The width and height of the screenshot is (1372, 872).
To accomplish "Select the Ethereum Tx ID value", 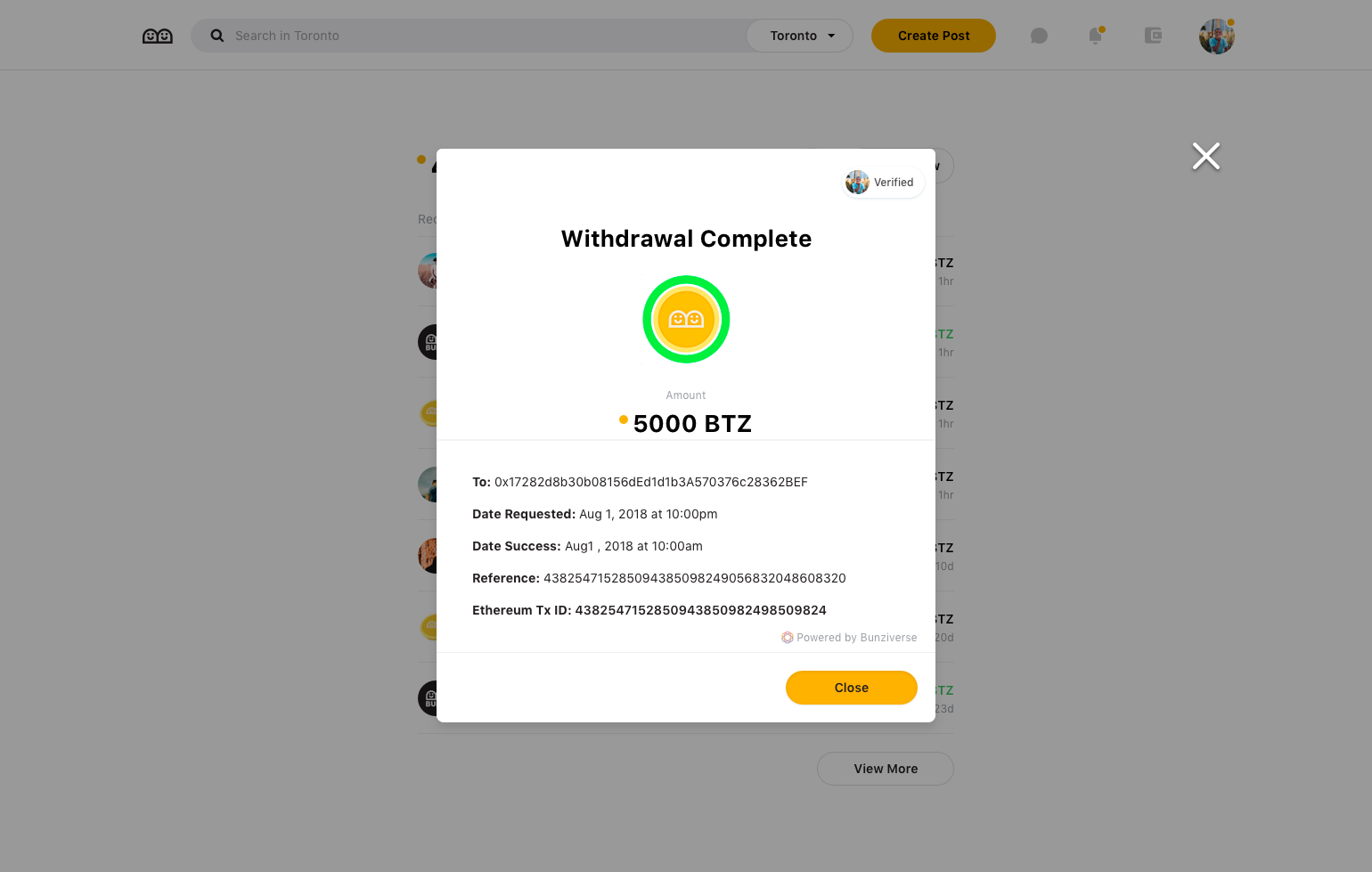I will (x=701, y=610).
